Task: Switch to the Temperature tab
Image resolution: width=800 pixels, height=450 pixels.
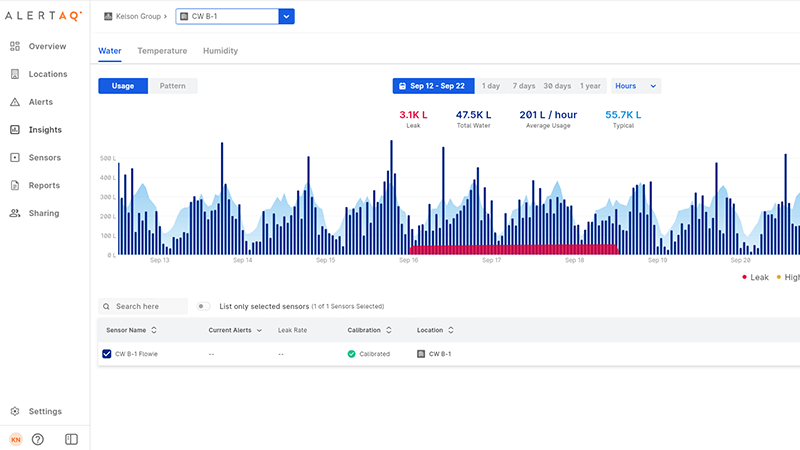Action: pyautogui.click(x=162, y=51)
